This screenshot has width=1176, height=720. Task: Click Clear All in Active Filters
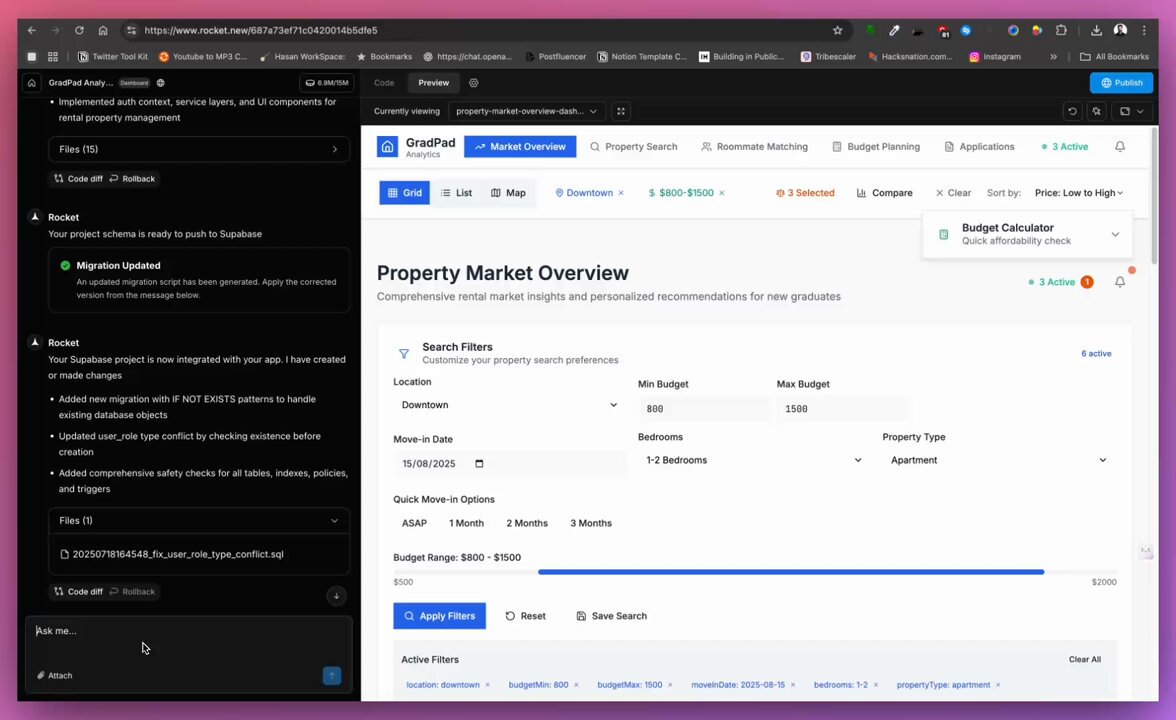(1084, 659)
